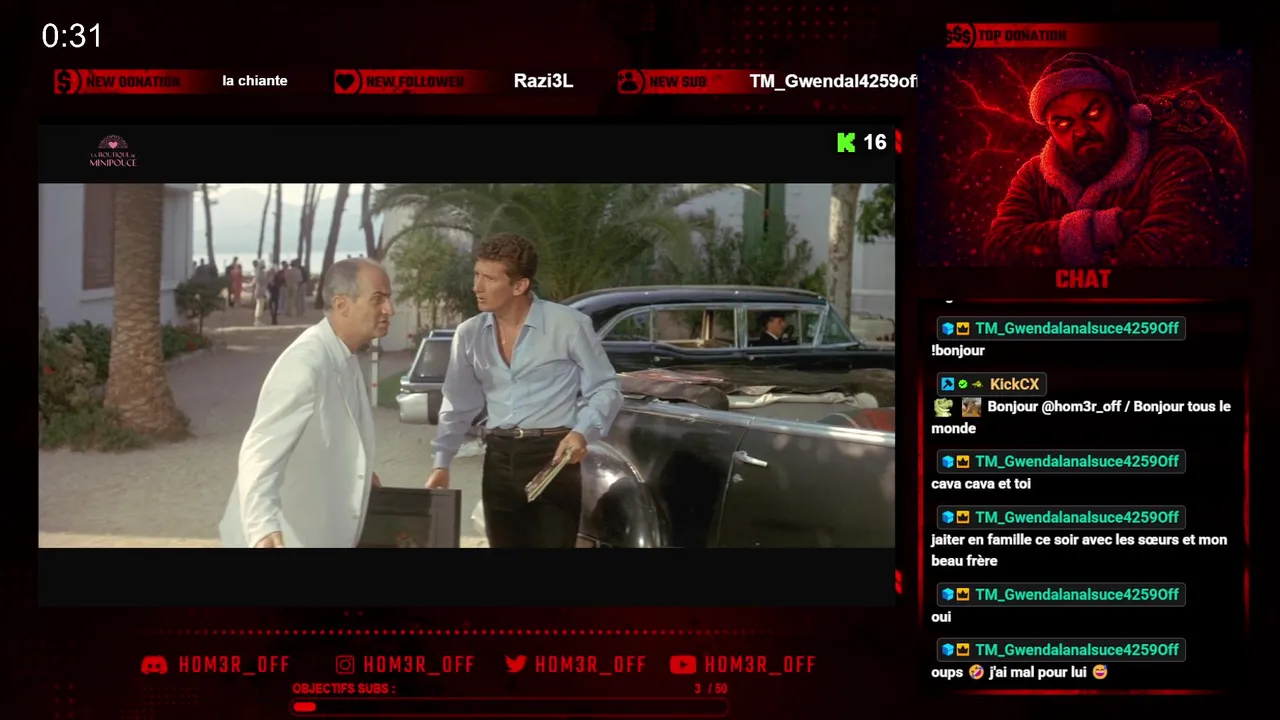Click HOM3R_OFF next to the Instagram icon

[419, 665]
